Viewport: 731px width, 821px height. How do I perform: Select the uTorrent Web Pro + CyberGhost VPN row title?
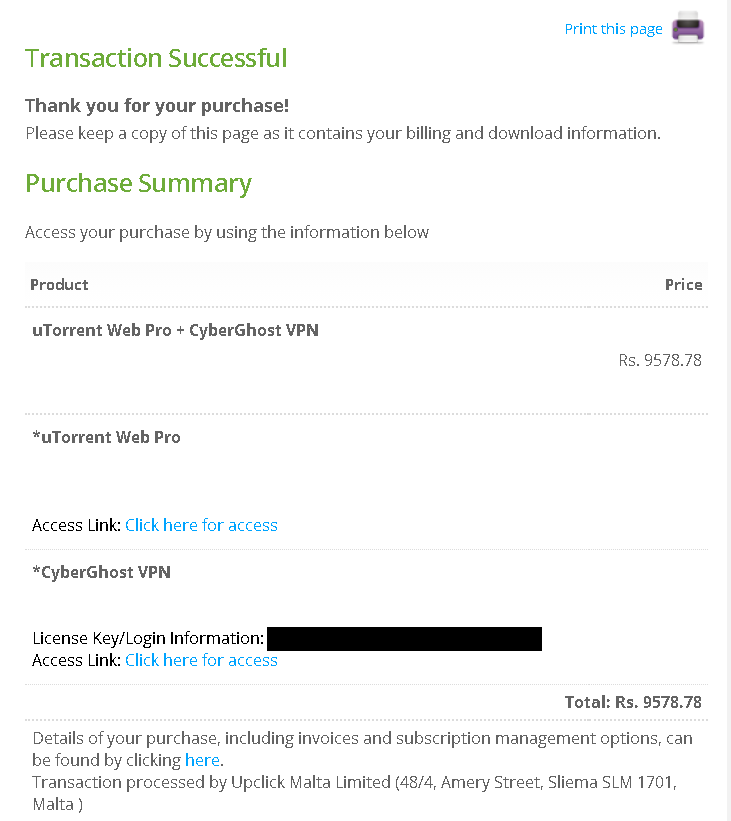pos(175,330)
